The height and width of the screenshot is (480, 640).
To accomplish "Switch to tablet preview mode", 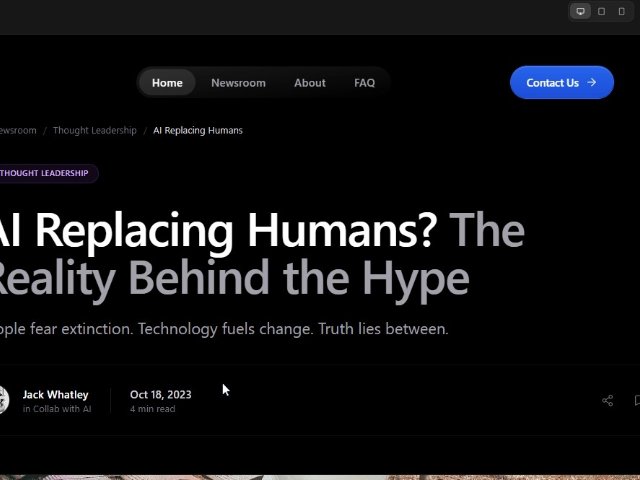I will (601, 11).
